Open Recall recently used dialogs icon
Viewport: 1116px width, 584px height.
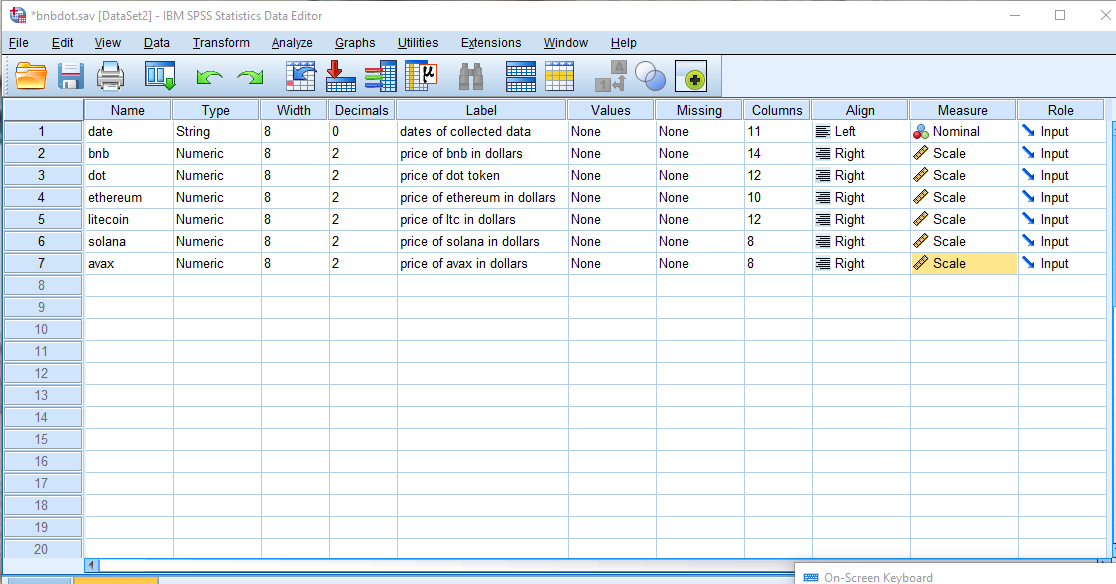coord(160,75)
